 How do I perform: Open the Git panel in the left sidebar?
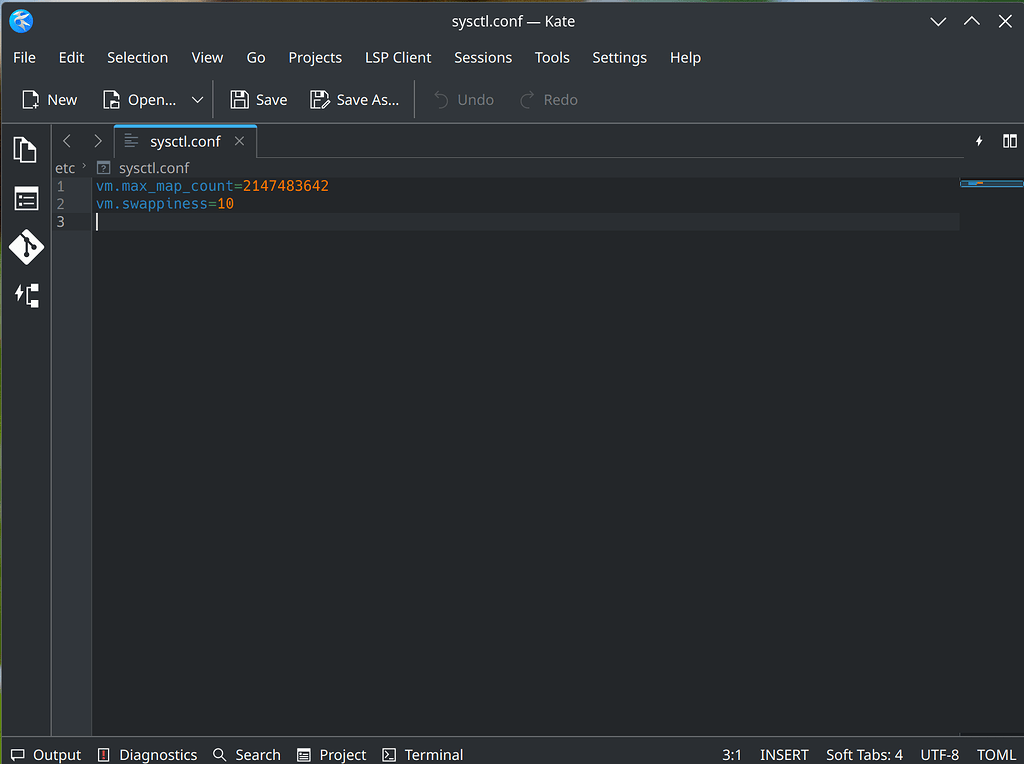pyautogui.click(x=25, y=247)
